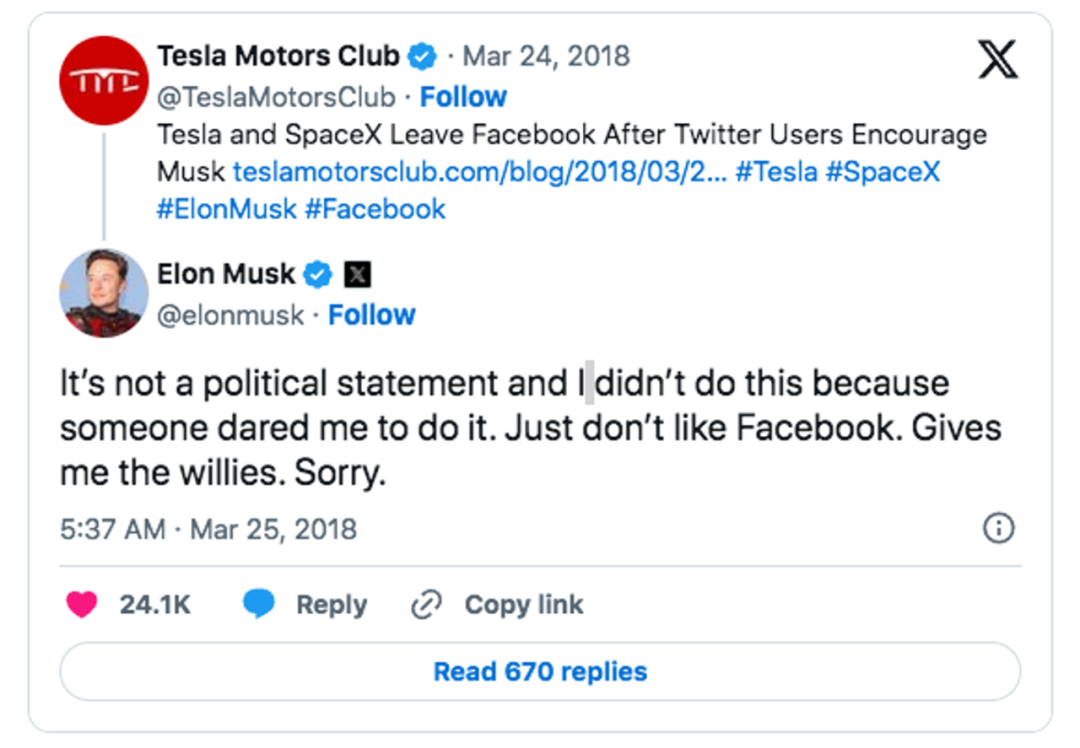1080x748 pixels.
Task: Click Tesla Motors Club verified badge
Action: click(424, 56)
